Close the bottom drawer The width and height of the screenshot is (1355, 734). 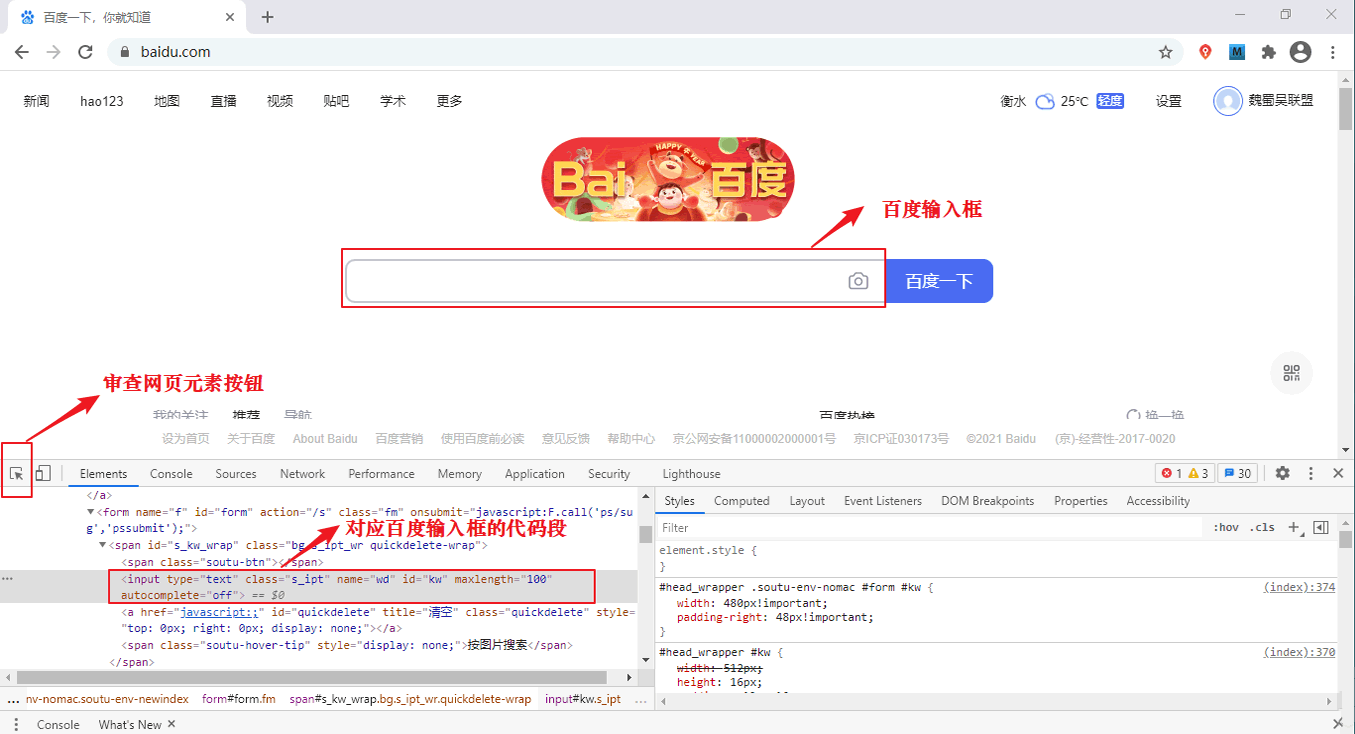(1338, 724)
